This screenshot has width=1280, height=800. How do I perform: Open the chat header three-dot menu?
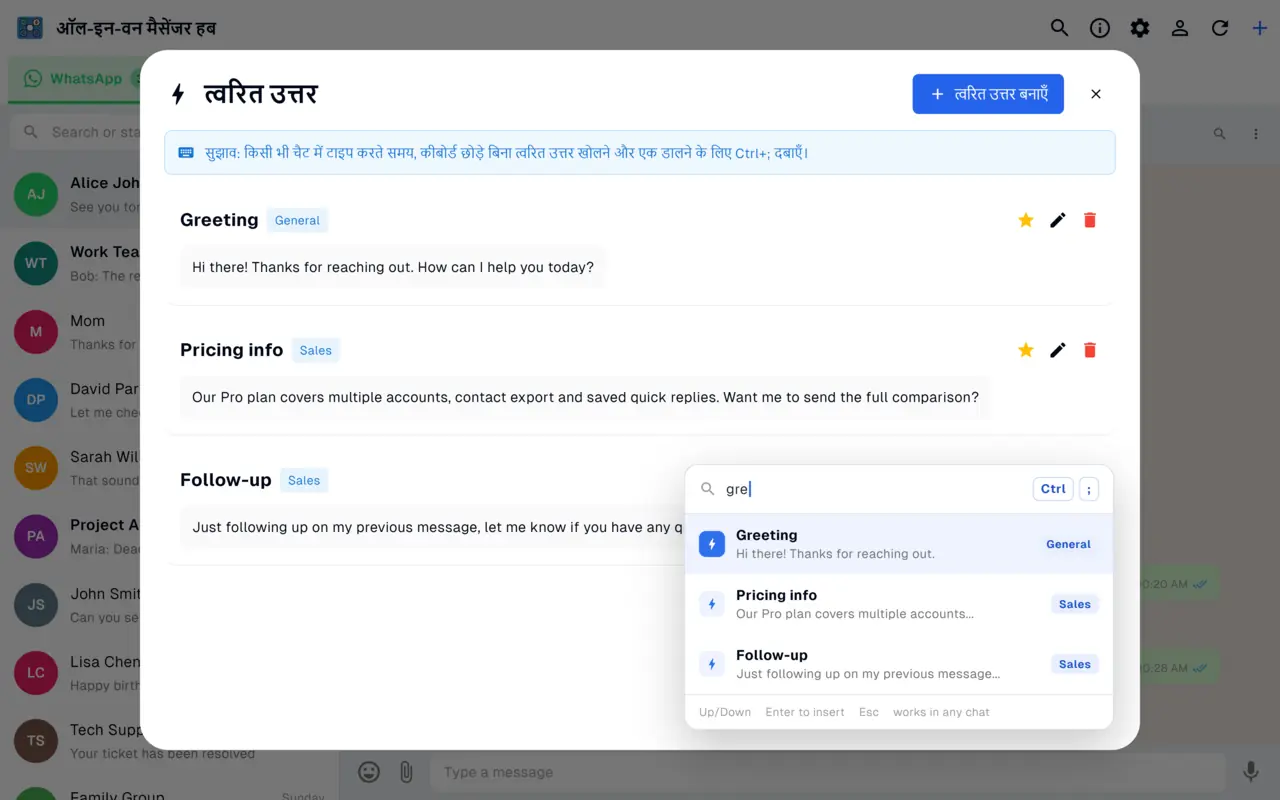click(1256, 133)
